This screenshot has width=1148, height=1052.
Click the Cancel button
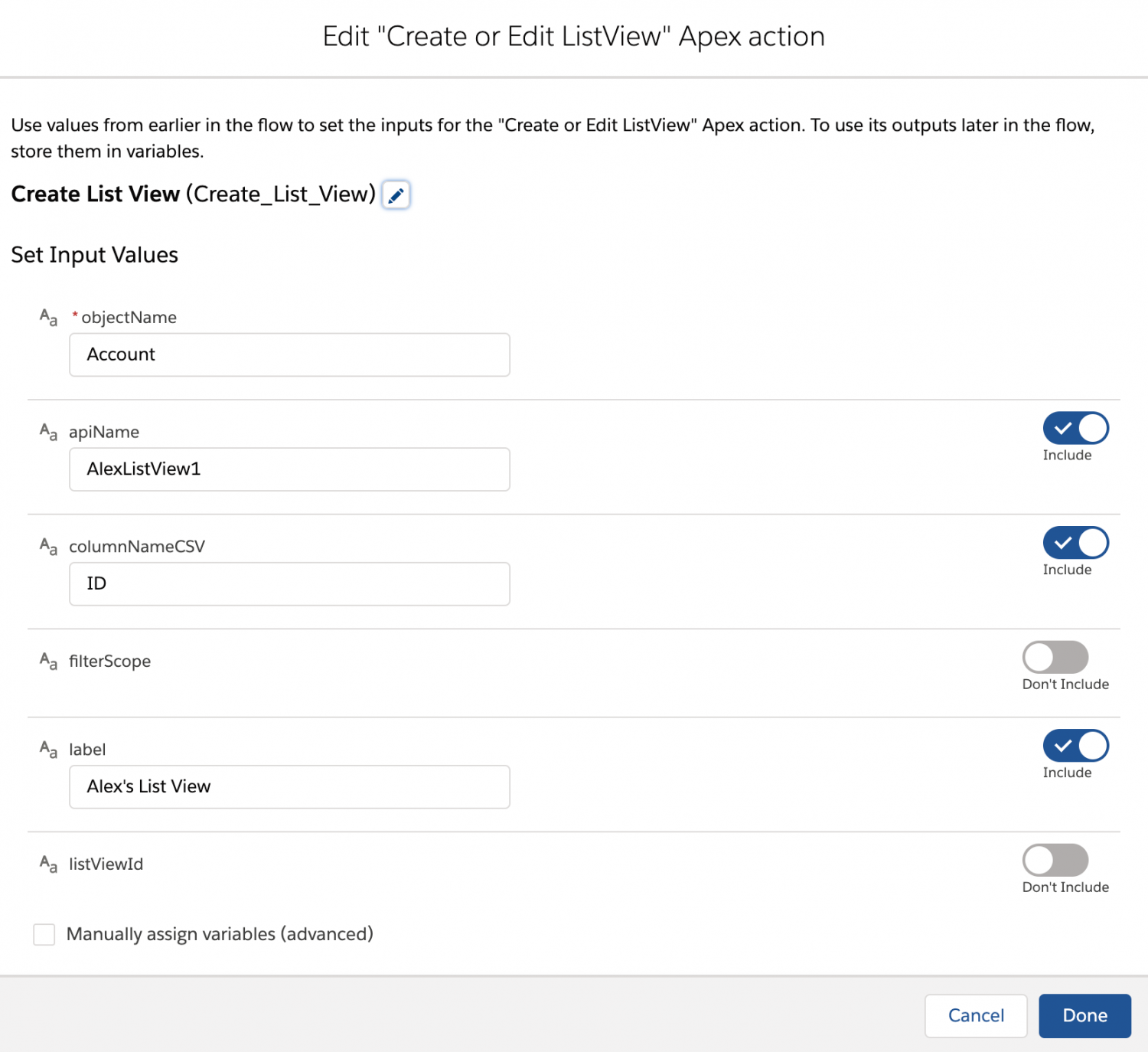point(976,1015)
